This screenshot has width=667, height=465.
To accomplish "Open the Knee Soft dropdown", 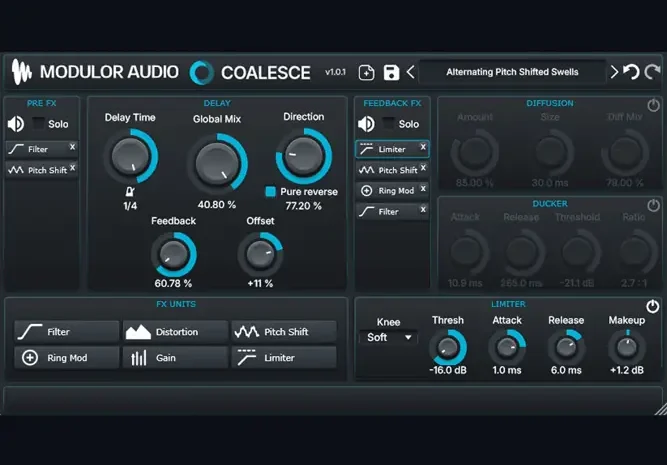I will point(388,337).
